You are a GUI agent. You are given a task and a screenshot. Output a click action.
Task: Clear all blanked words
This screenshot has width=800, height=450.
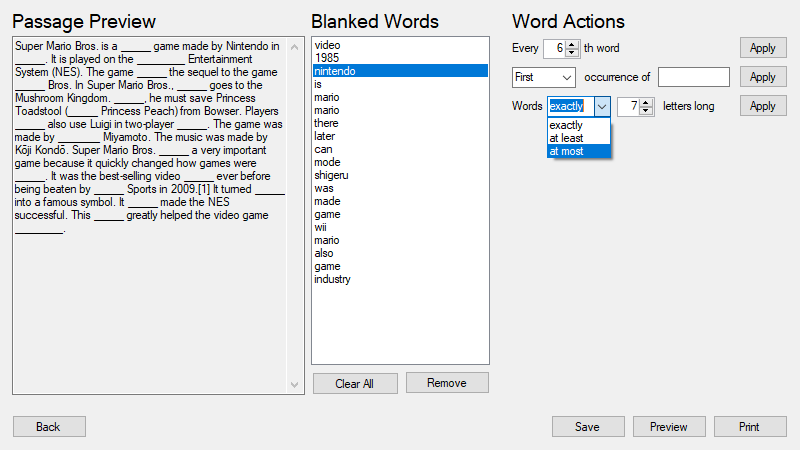[x=355, y=384]
